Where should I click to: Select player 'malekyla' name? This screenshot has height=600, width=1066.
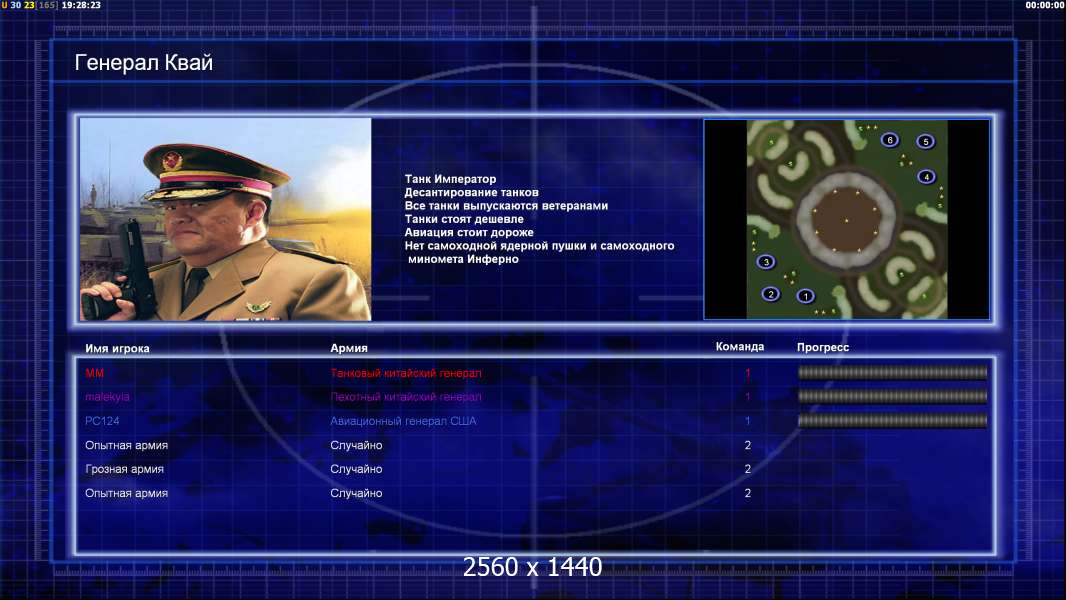(x=107, y=397)
